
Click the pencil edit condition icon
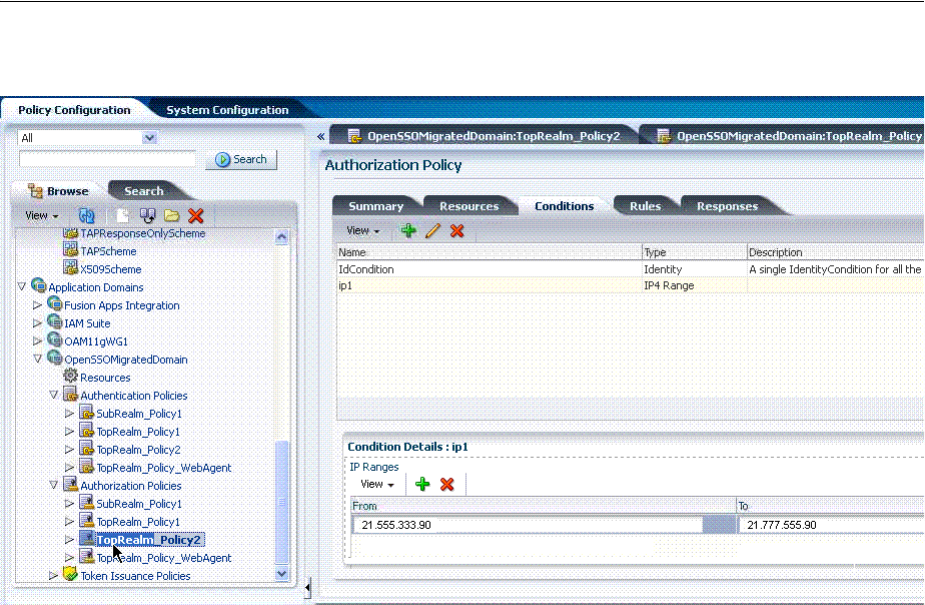[x=433, y=231]
